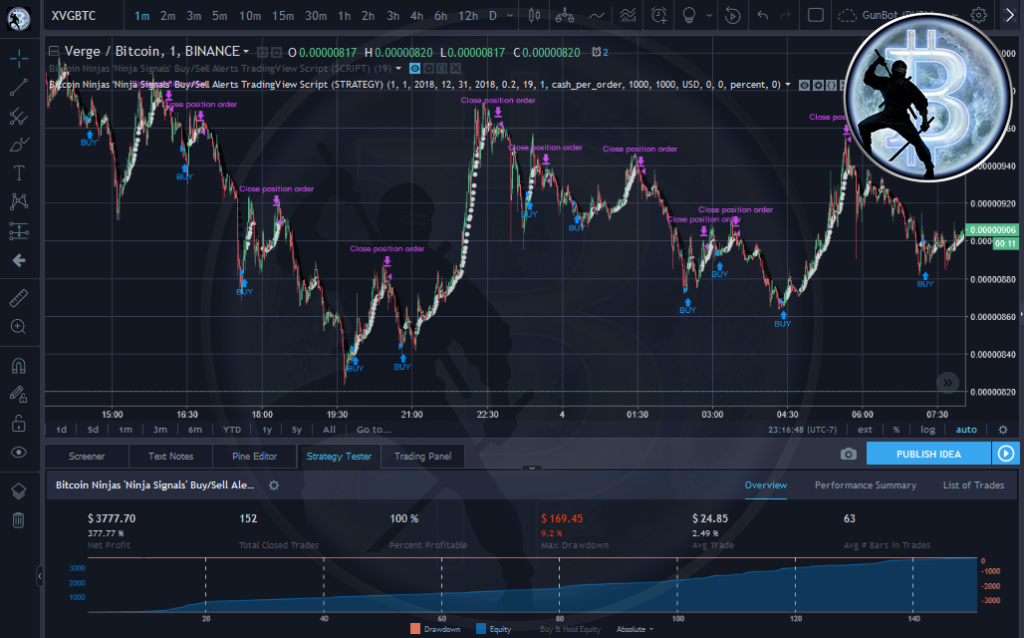Select the text annotation tool
The width and height of the screenshot is (1024, 638).
[19, 173]
